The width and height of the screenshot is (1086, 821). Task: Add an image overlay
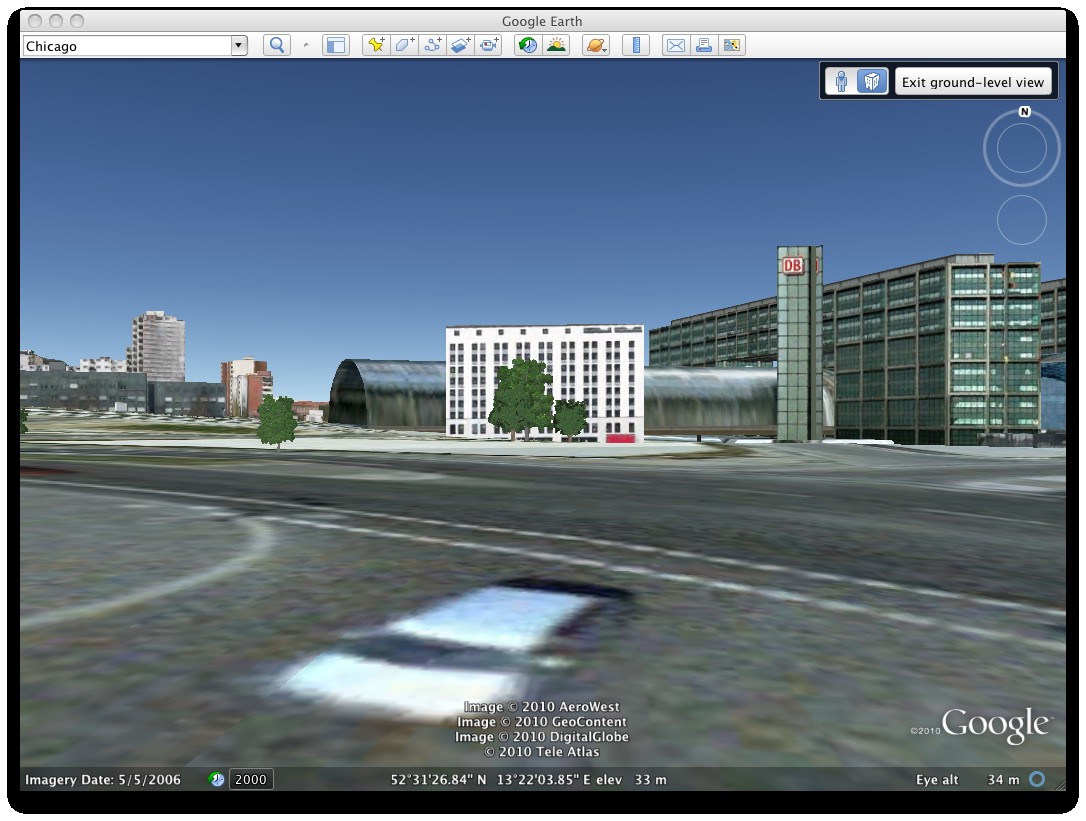[x=460, y=45]
